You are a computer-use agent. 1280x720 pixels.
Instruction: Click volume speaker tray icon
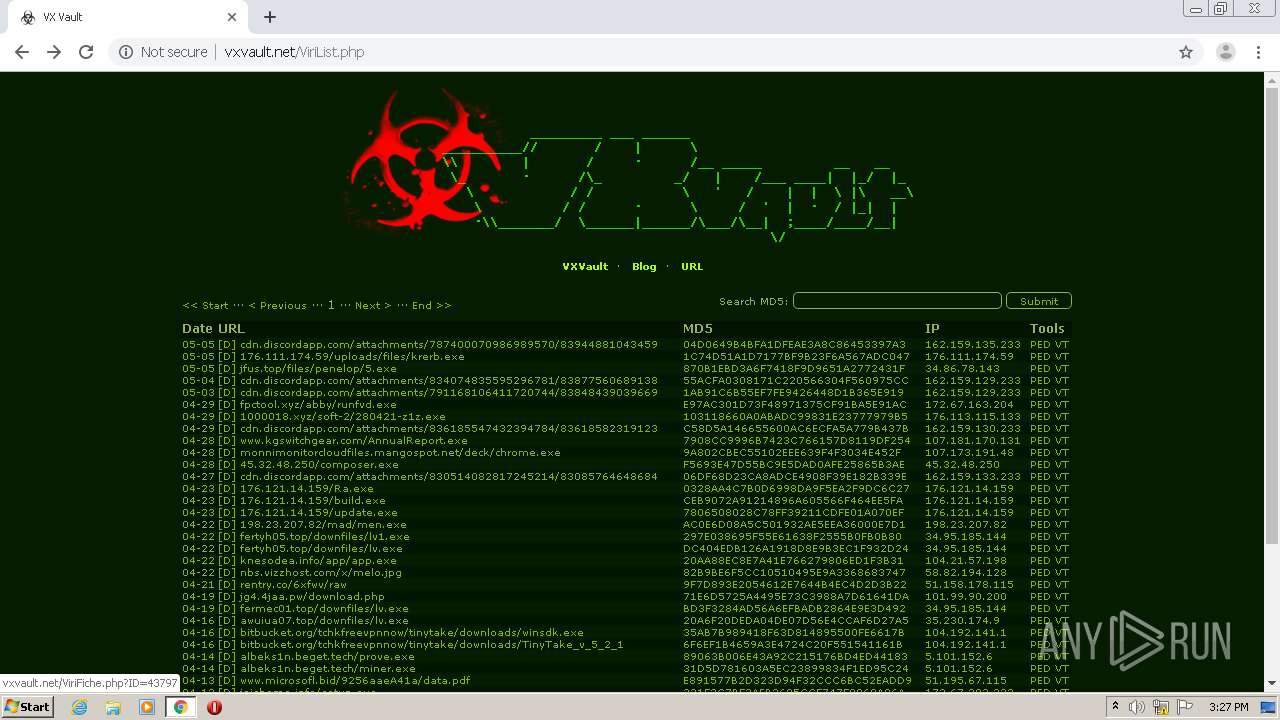[x=1136, y=707]
